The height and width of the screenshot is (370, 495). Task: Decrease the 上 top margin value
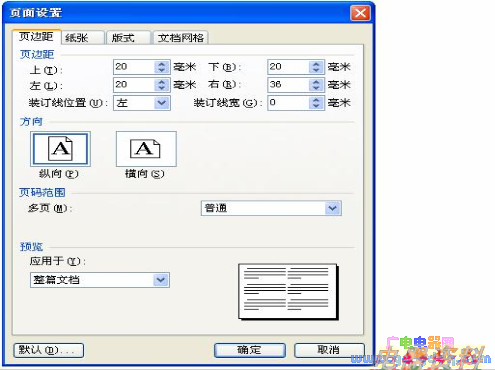162,70
